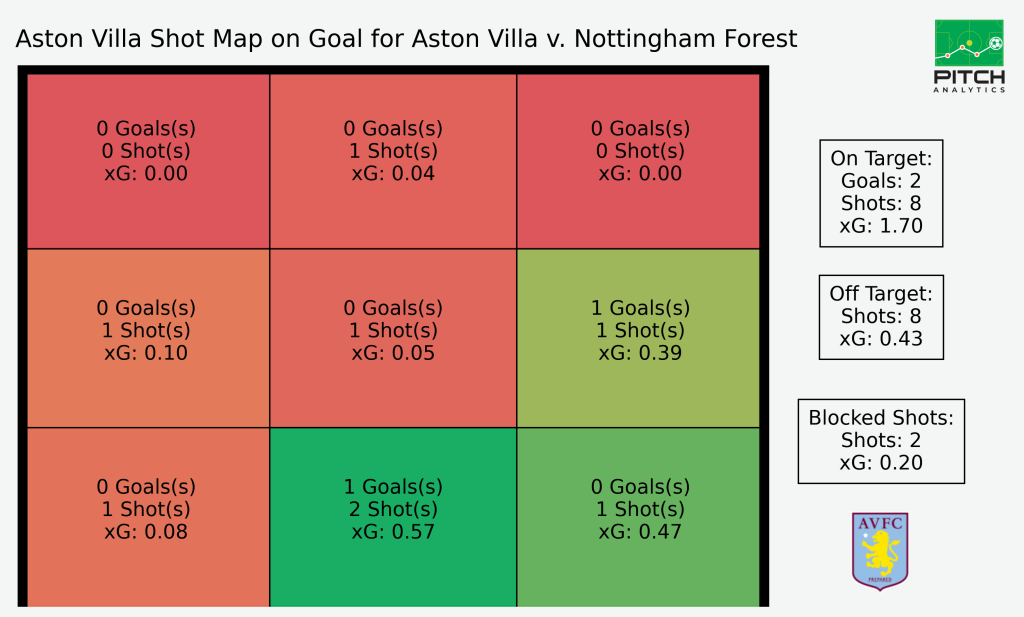1024x617 pixels.
Task: Click 'xG: 0.43' in Off Target box
Action: pos(881,339)
